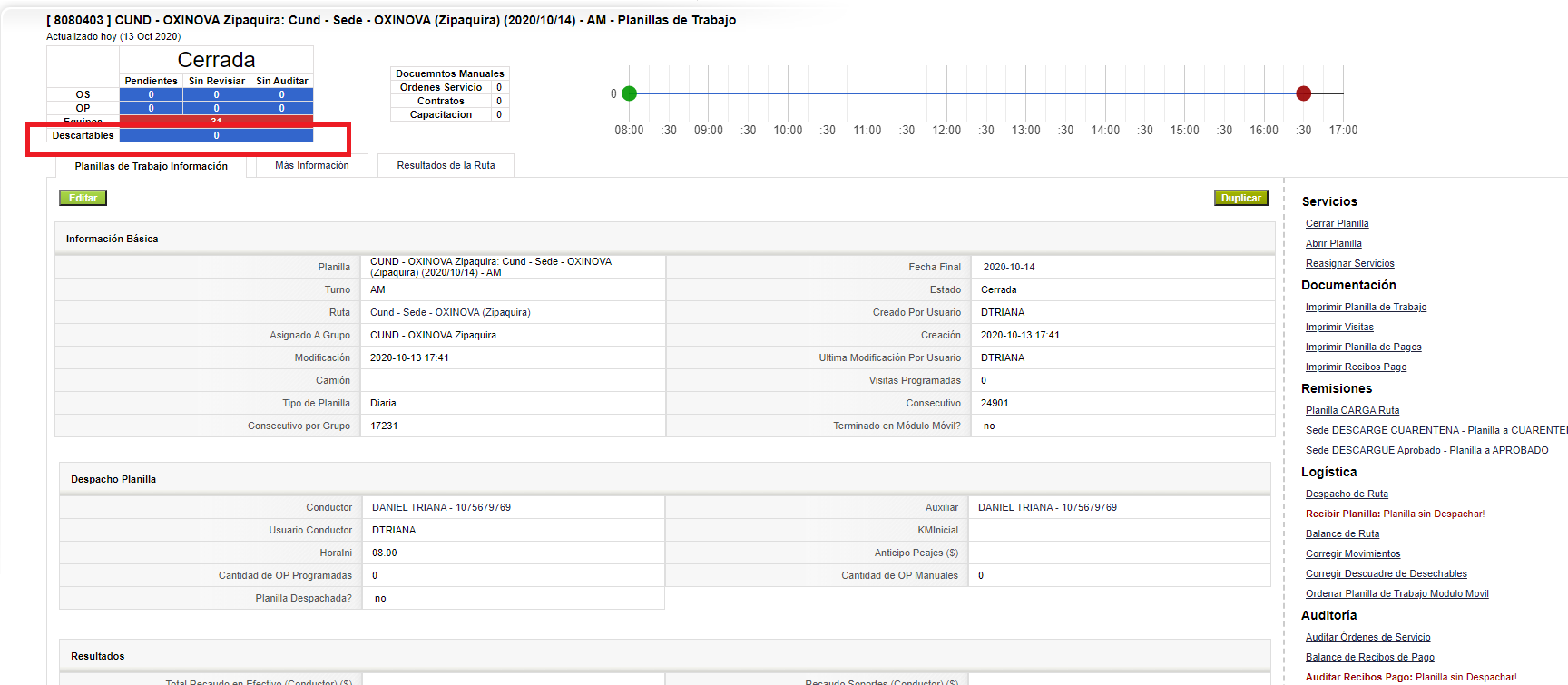Open the Abrir Planilla link
This screenshot has height=685, width=1568.
tap(1333, 243)
